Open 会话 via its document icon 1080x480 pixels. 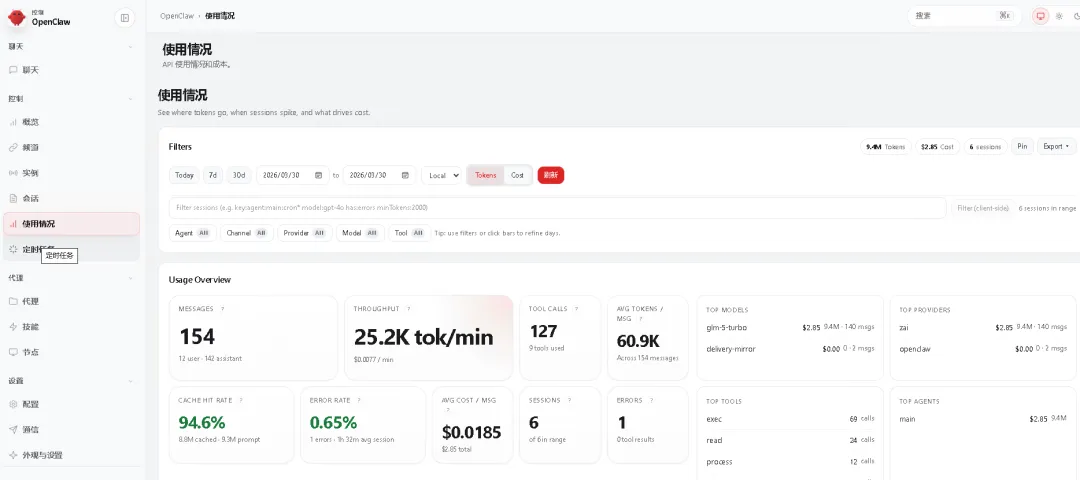(x=13, y=198)
